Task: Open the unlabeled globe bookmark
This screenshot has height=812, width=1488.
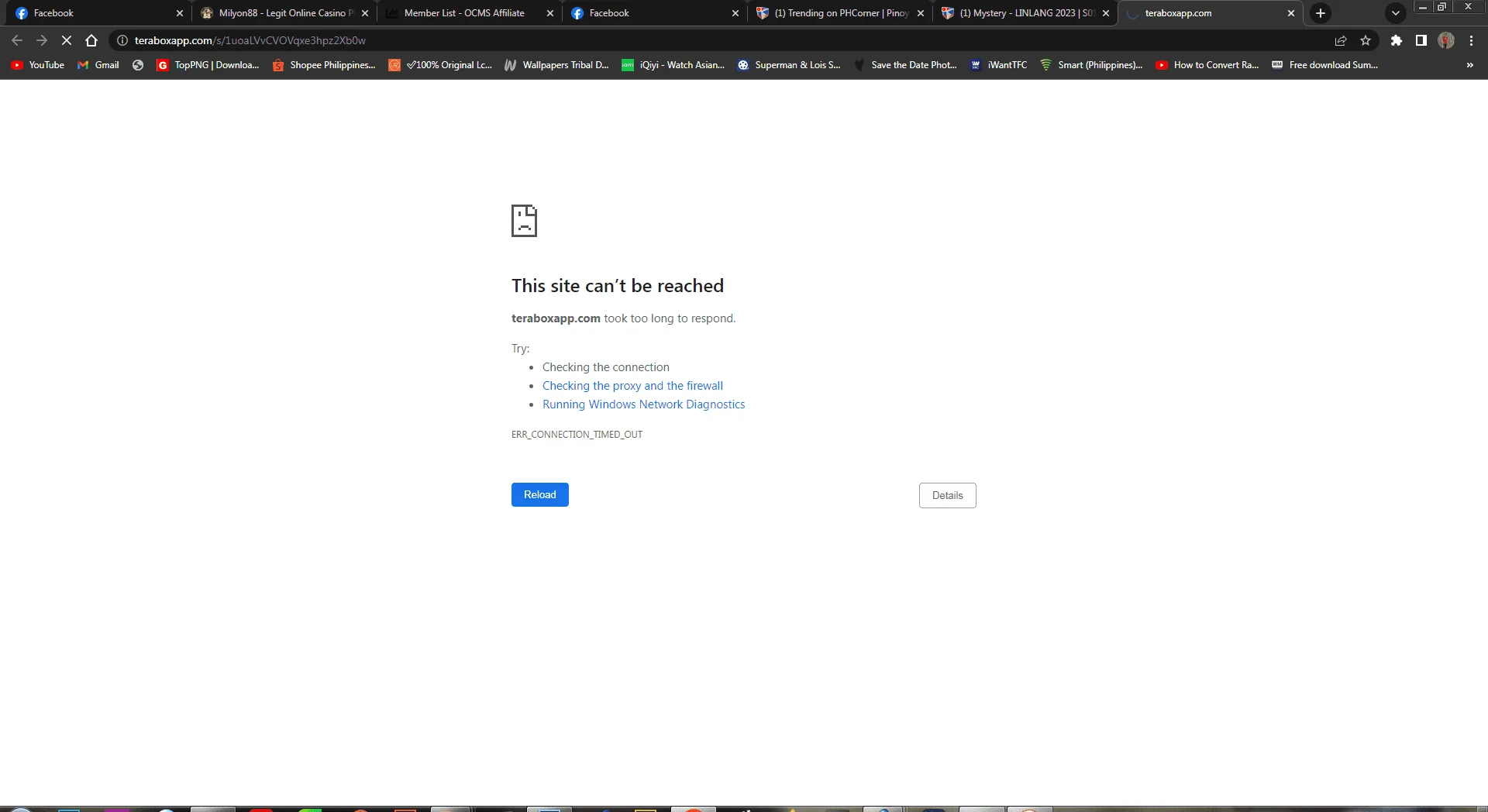Action: (138, 65)
